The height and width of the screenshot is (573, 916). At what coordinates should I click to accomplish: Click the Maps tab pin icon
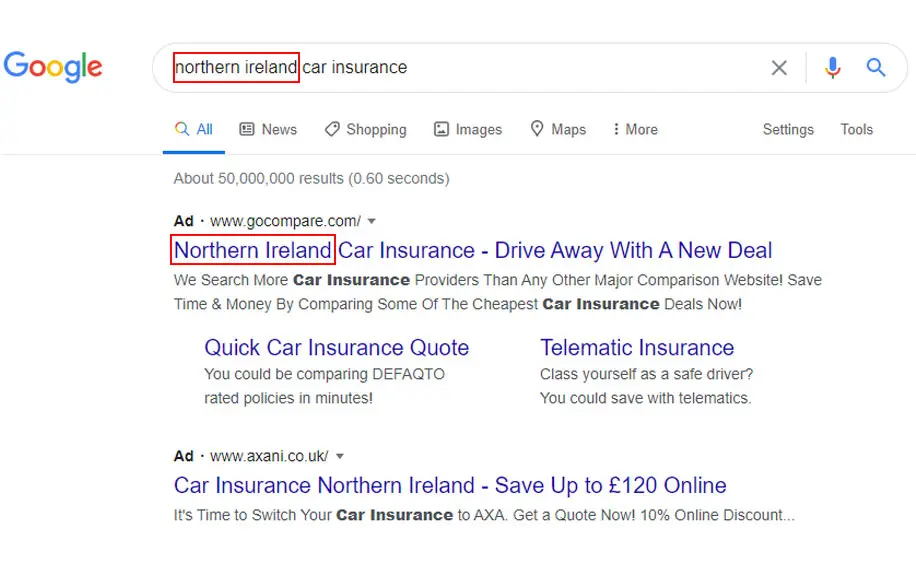(537, 129)
